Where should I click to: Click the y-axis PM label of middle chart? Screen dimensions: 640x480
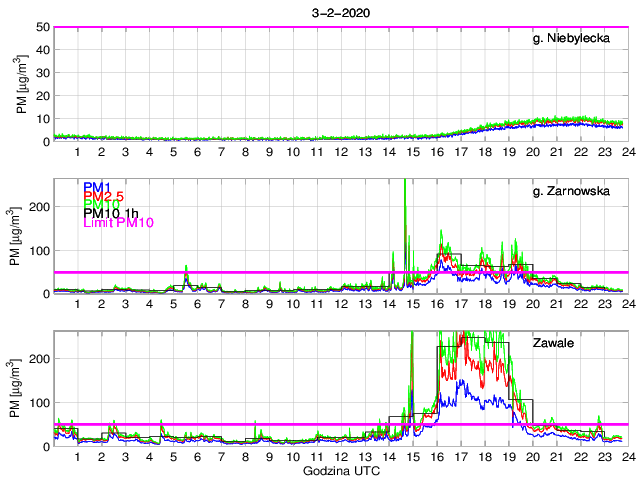(20, 236)
